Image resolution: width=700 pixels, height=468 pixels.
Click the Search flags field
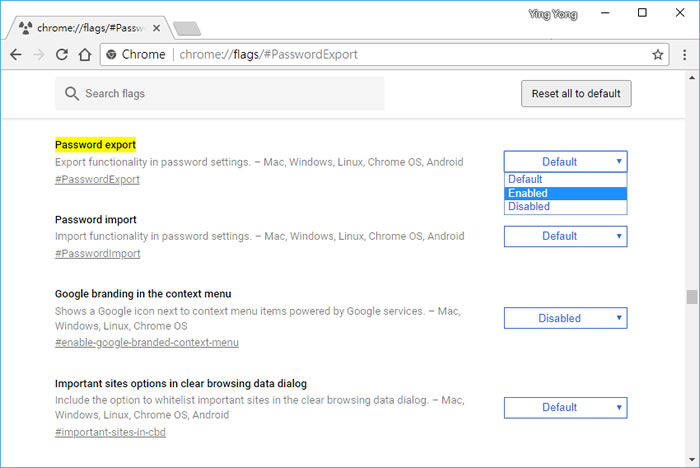click(x=220, y=93)
